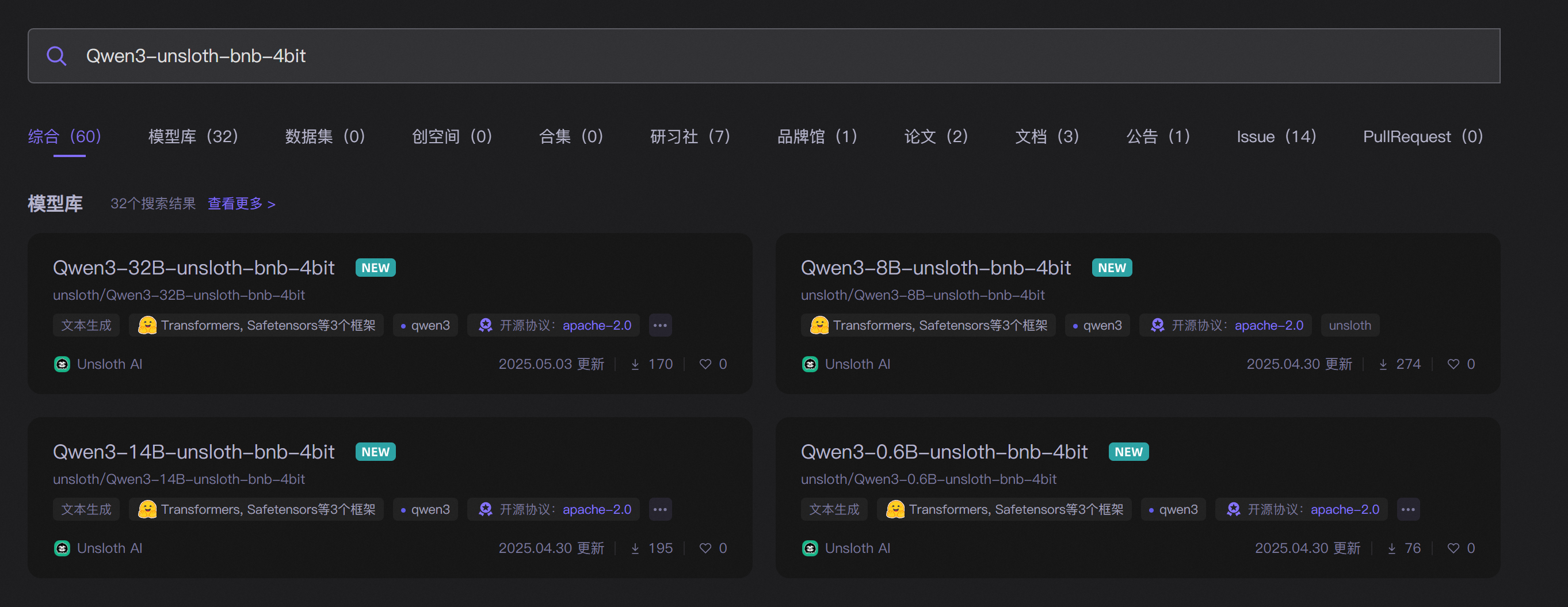Click the NEW badge on Qwen3-0.6B card
Screen dimensions: 1568x607
coord(1129,452)
